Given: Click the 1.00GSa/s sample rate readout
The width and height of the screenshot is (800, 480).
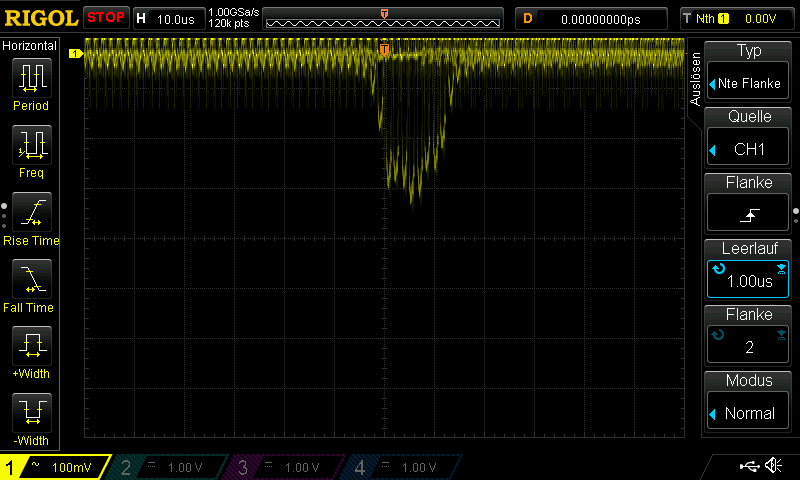Looking at the screenshot, I should click(x=234, y=12).
